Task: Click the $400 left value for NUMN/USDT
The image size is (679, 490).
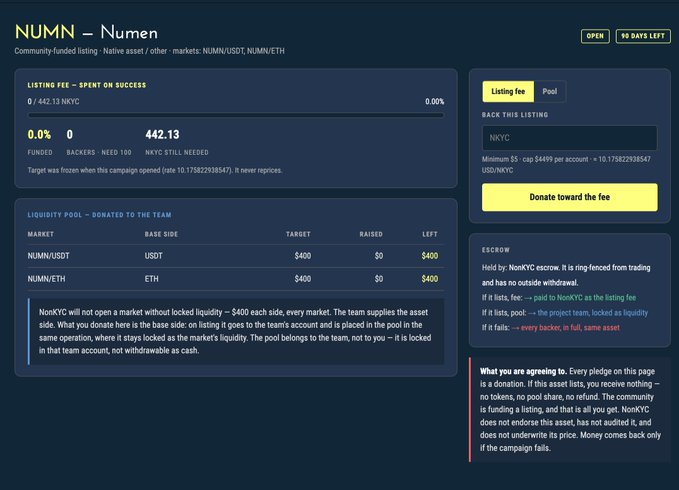Action: pos(430,256)
